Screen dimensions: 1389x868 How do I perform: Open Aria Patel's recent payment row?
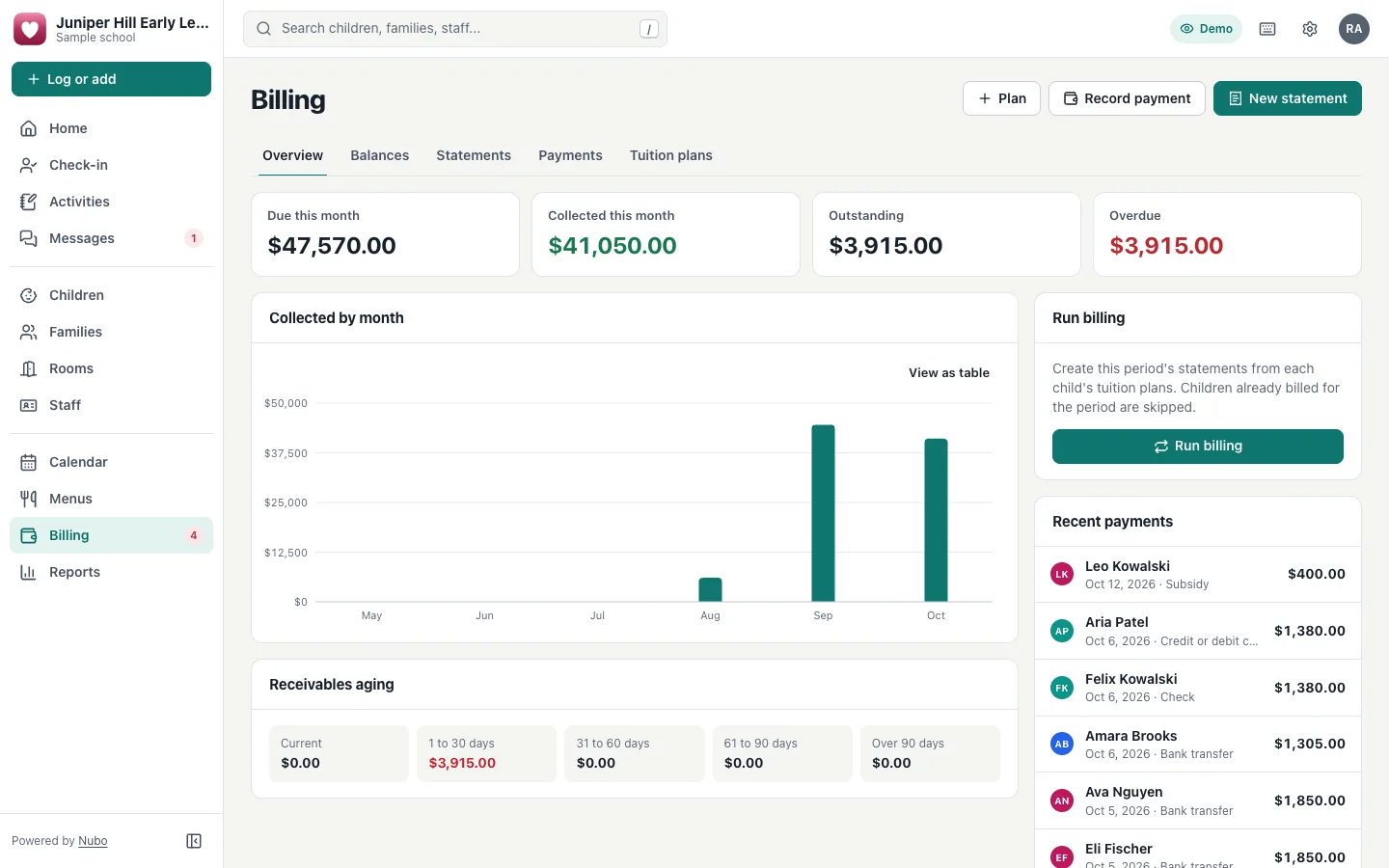click(1198, 631)
